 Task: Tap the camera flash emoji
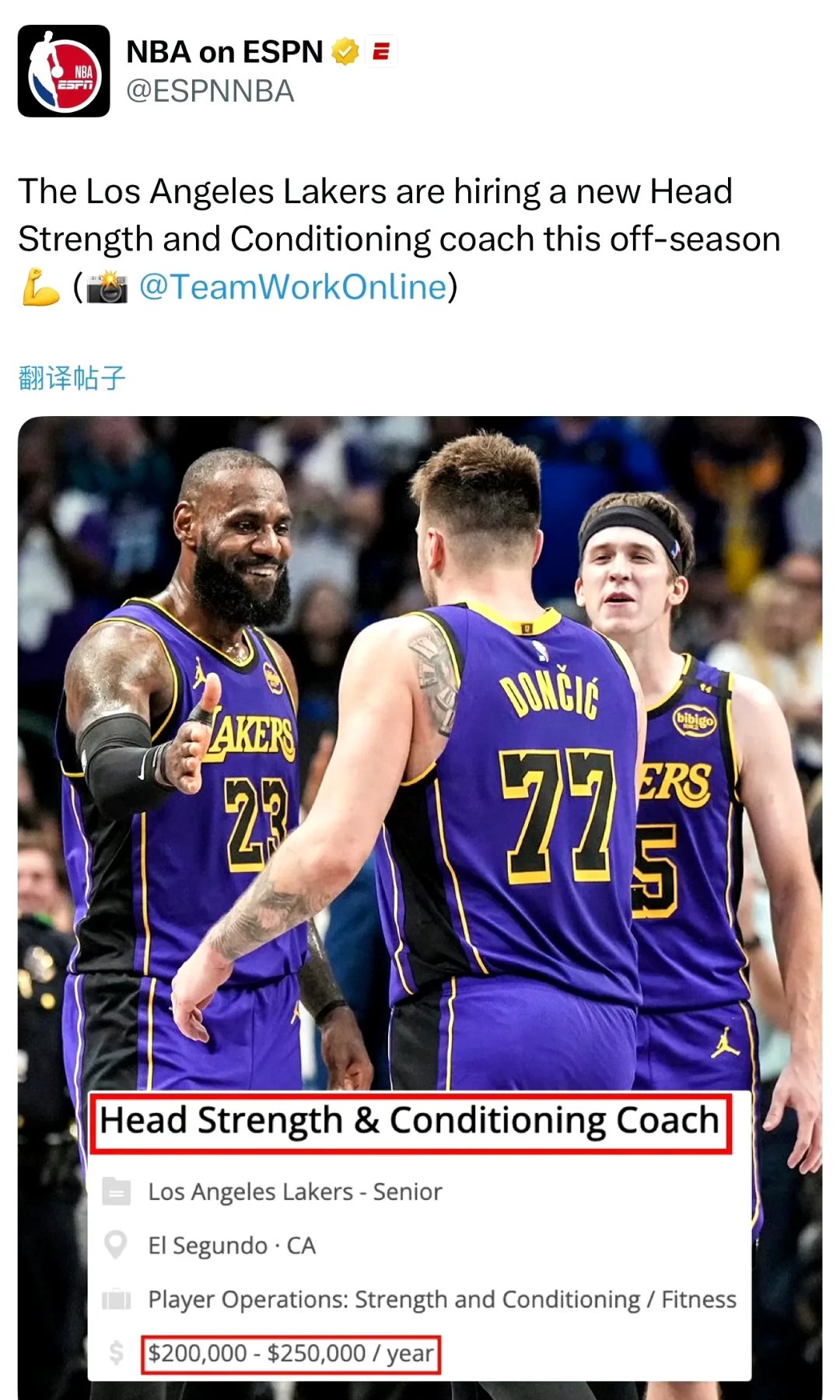(107, 287)
